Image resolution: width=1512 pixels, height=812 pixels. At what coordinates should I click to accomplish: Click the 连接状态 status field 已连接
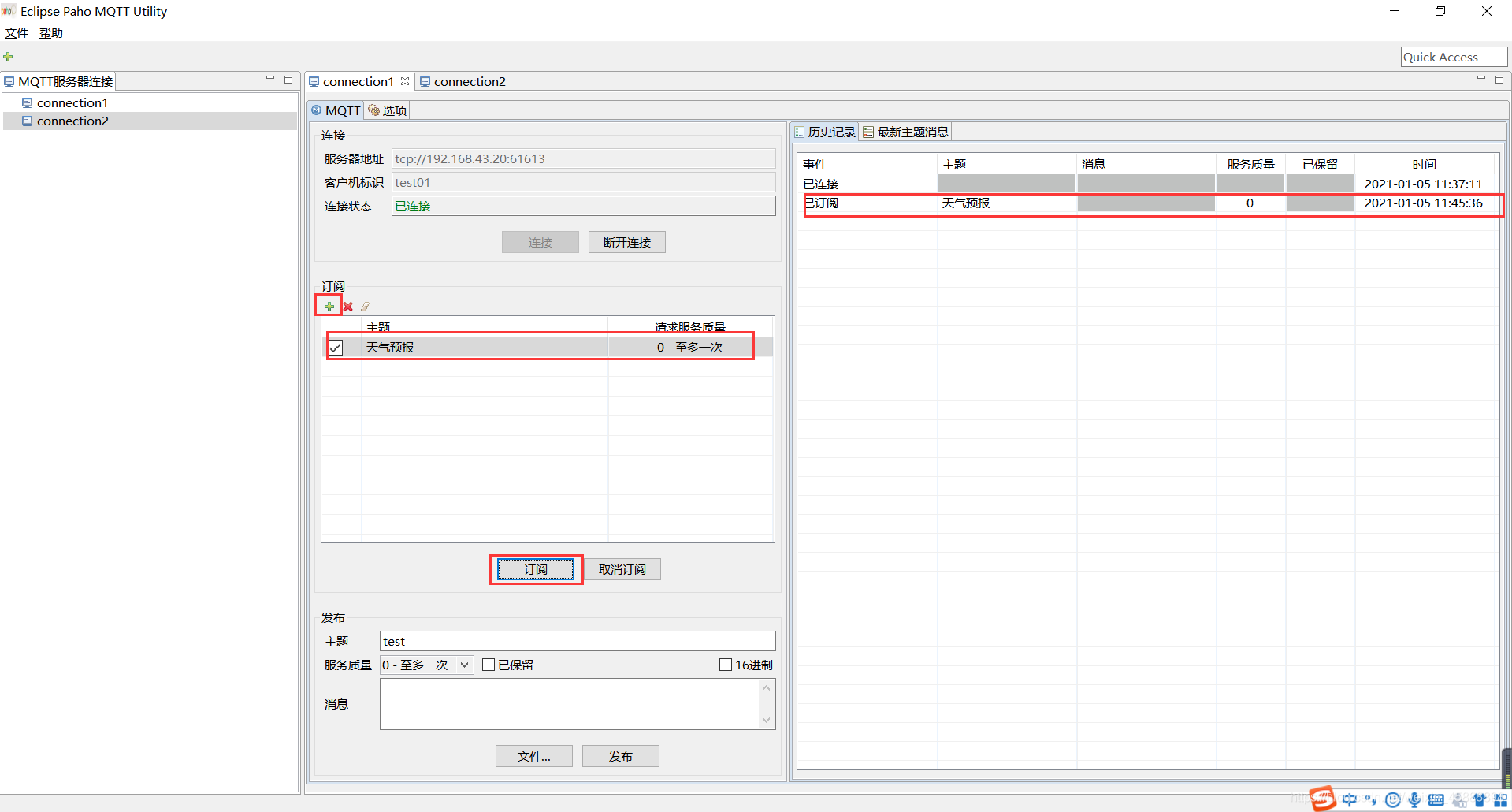[584, 206]
